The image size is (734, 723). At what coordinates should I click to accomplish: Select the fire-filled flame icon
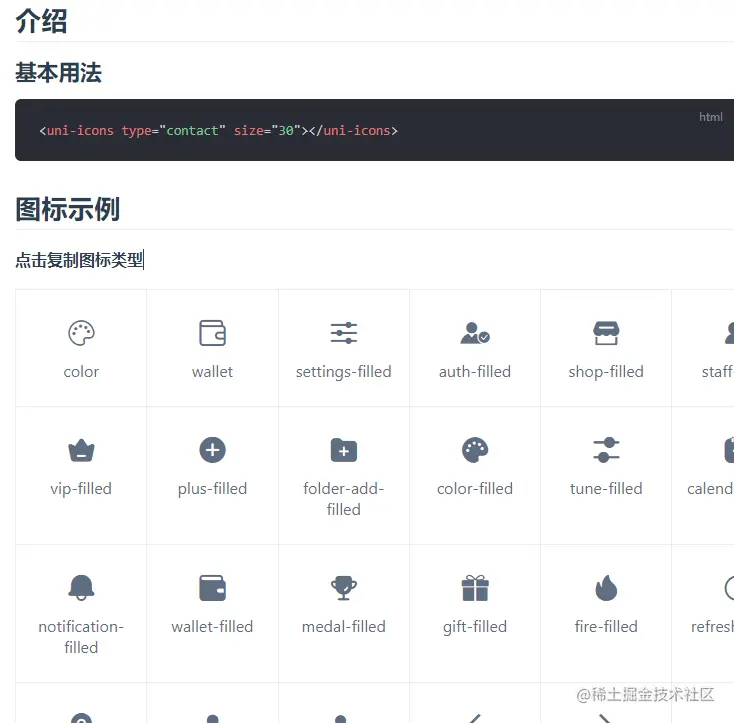[606, 588]
